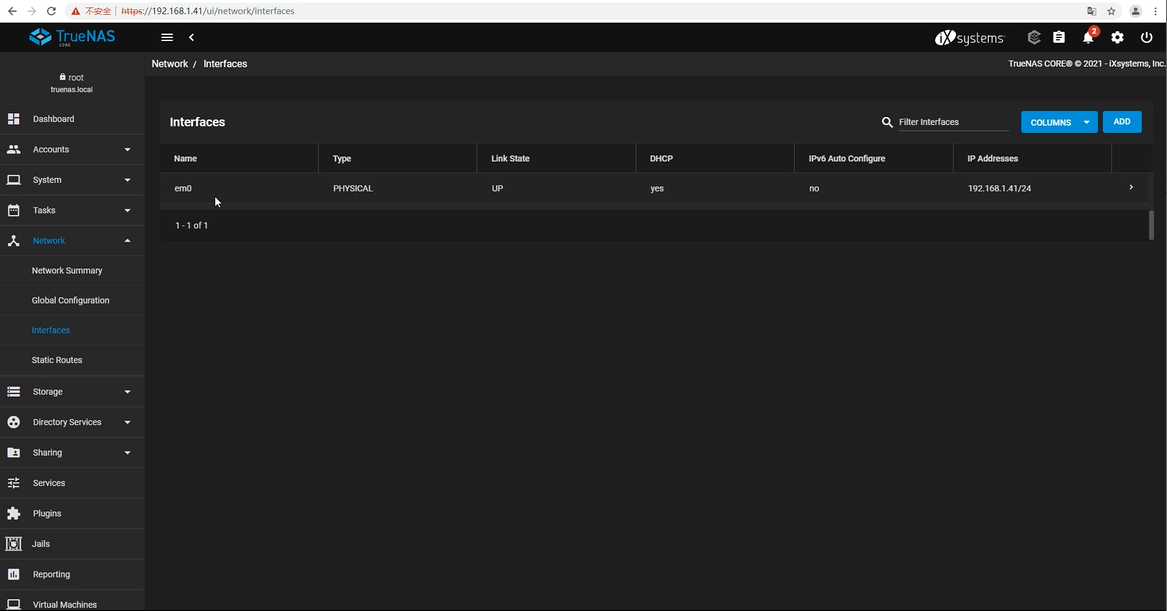Screen dimensions: 1167x611
Task: Open the COLUMNS dropdown
Action: 1059,122
